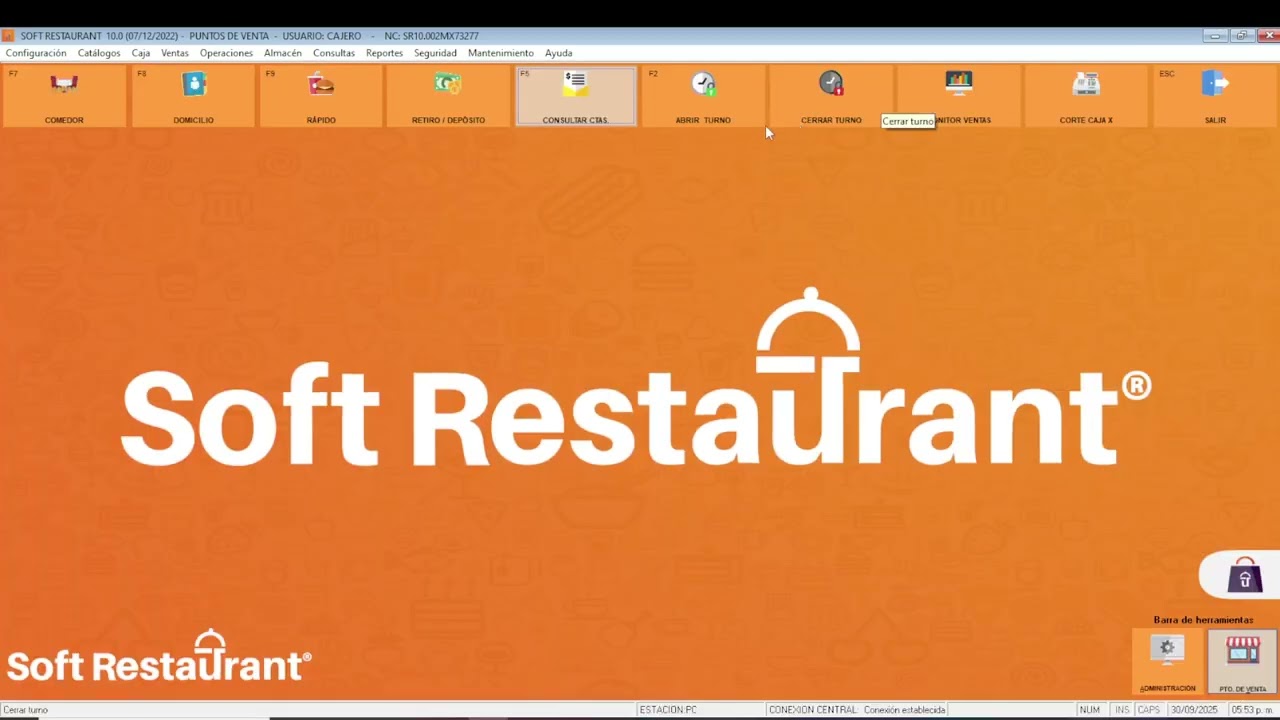This screenshot has height=720, width=1280.
Task: Open the Reportes menu
Action: (384, 53)
